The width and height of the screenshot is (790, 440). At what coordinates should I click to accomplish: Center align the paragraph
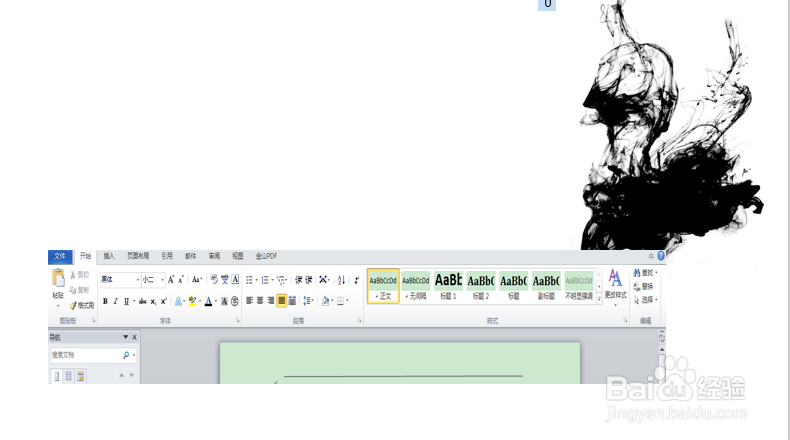click(x=260, y=301)
